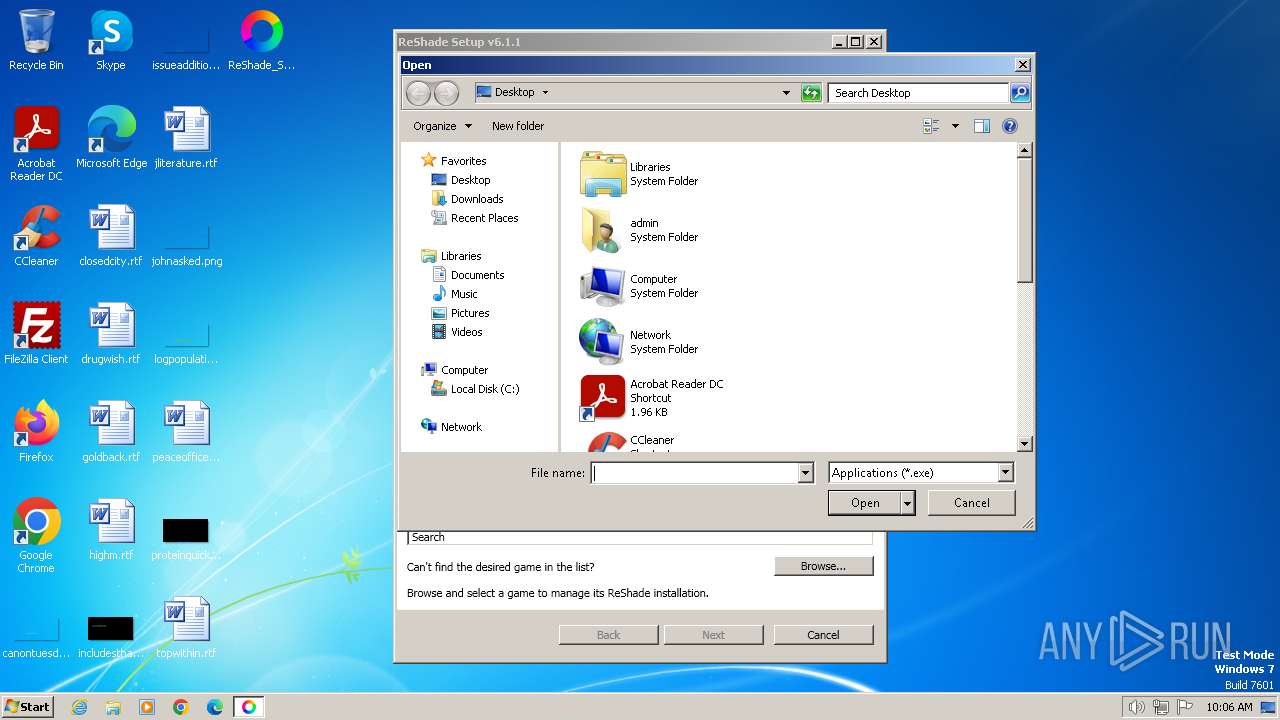Screen dimensions: 1280x720
Task: Select Pictures library
Action: click(470, 313)
